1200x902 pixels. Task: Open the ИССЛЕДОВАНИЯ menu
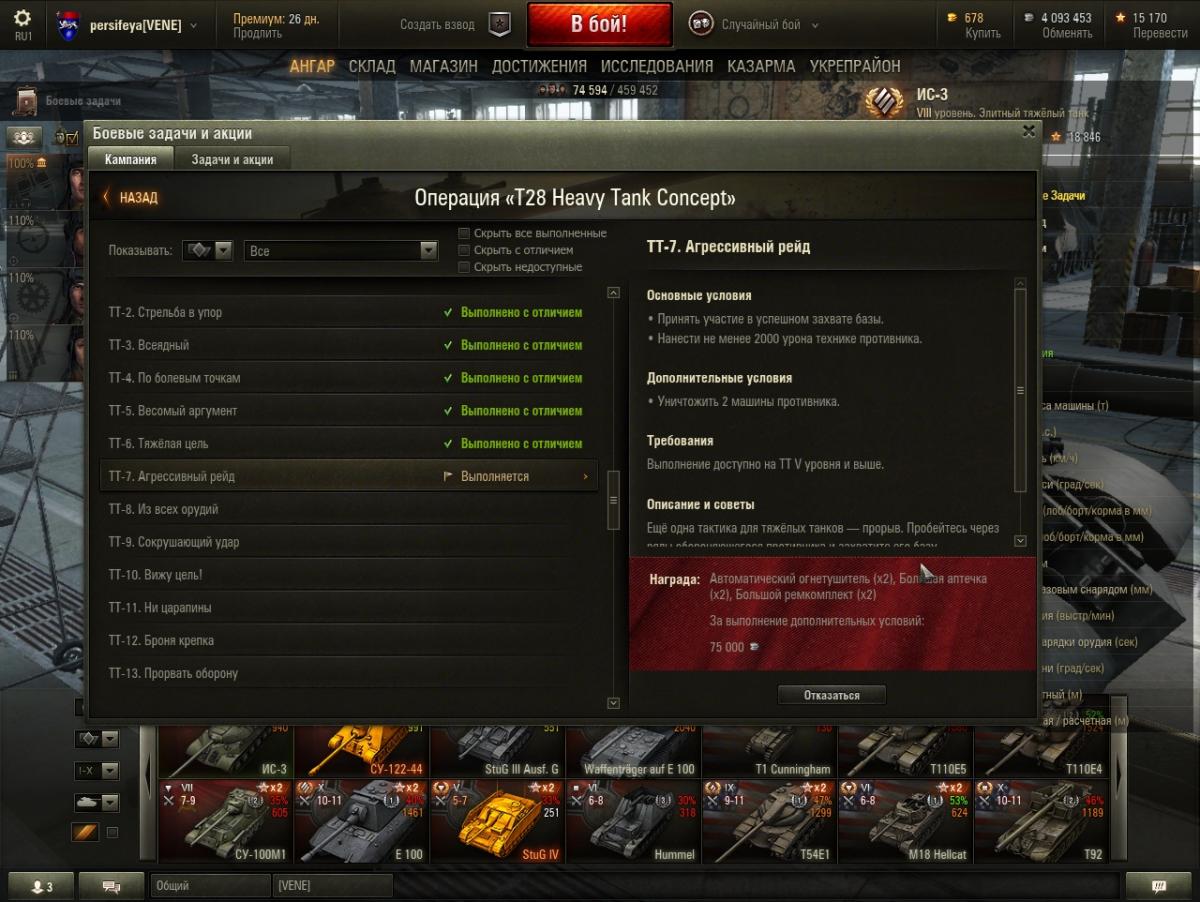click(657, 66)
